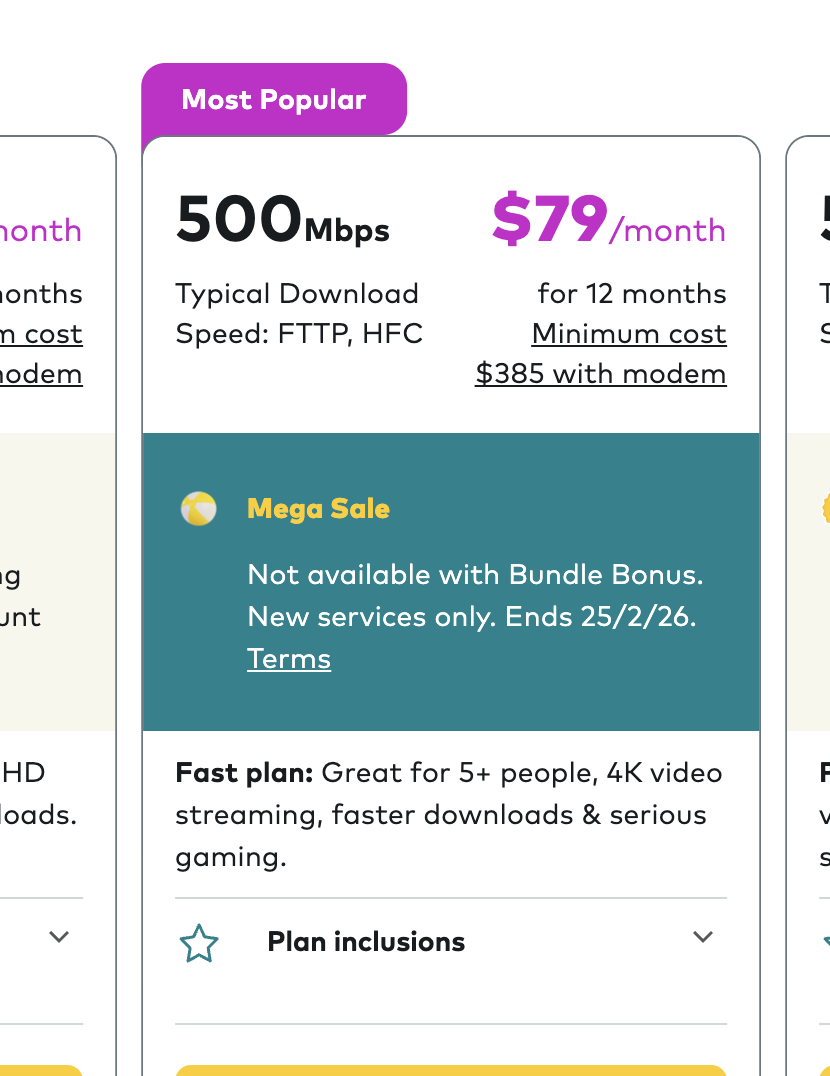Click the Most Popular badge tab

274,100
